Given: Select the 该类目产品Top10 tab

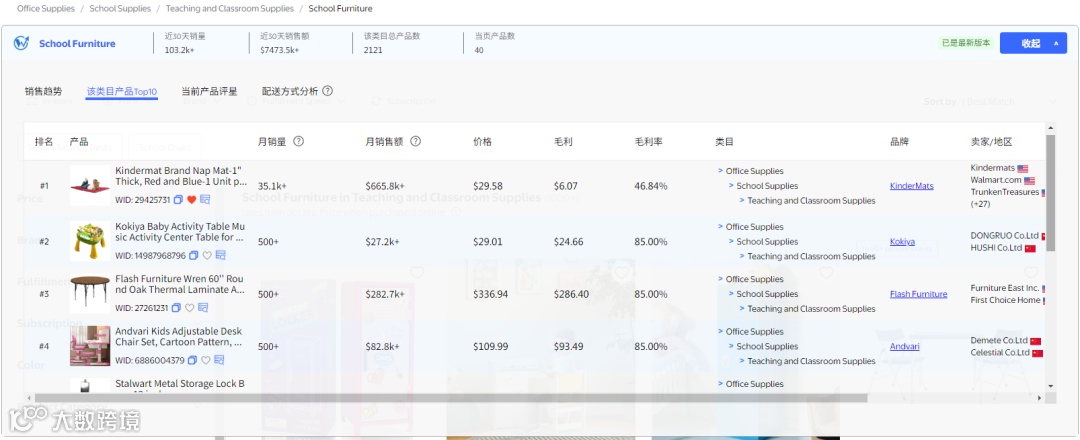Looking at the screenshot, I should pos(122,92).
